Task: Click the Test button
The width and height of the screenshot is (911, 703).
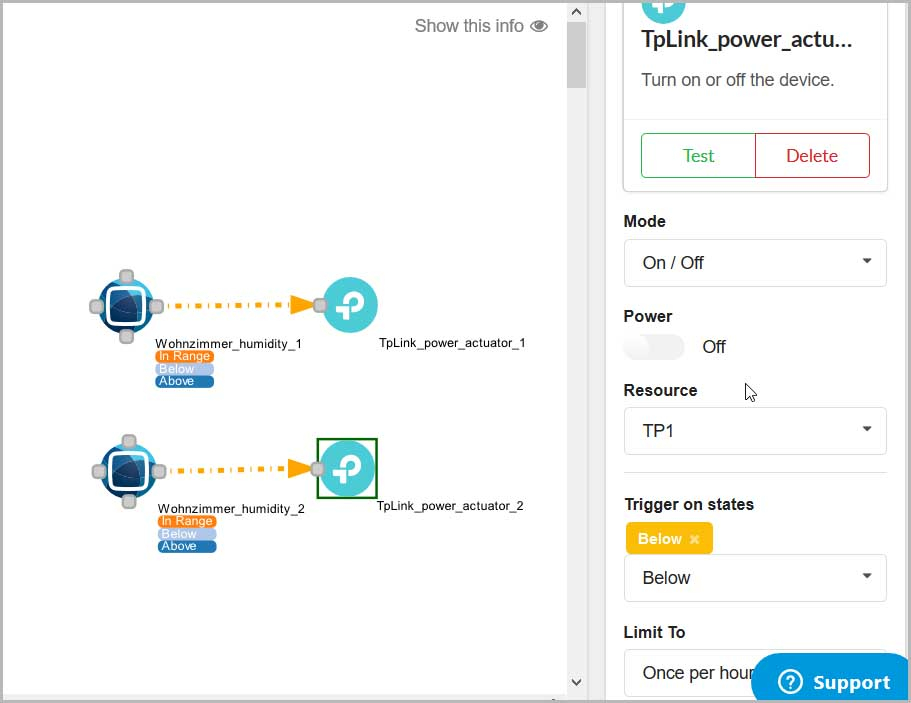Action: pyautogui.click(x=698, y=156)
